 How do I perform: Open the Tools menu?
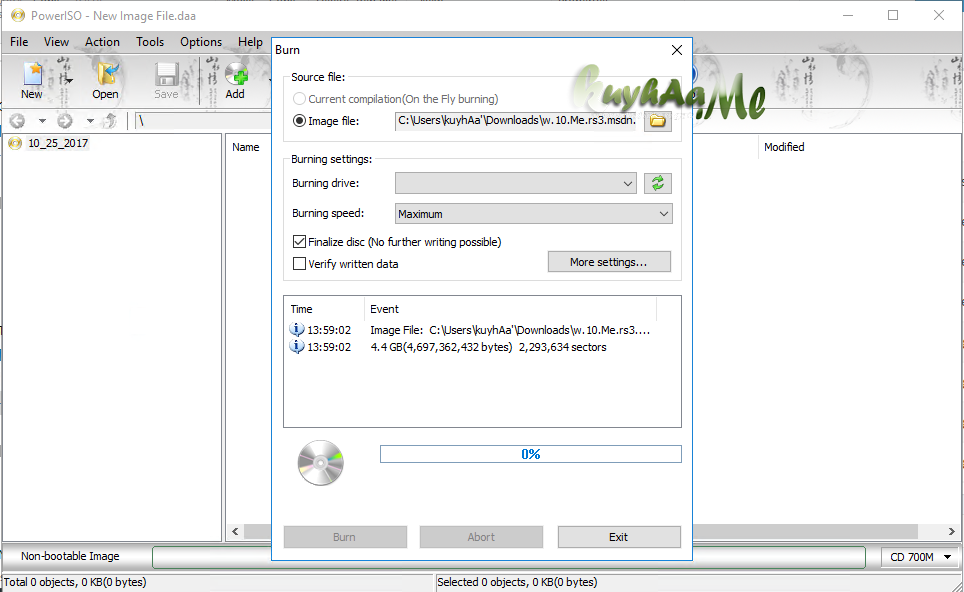[150, 42]
